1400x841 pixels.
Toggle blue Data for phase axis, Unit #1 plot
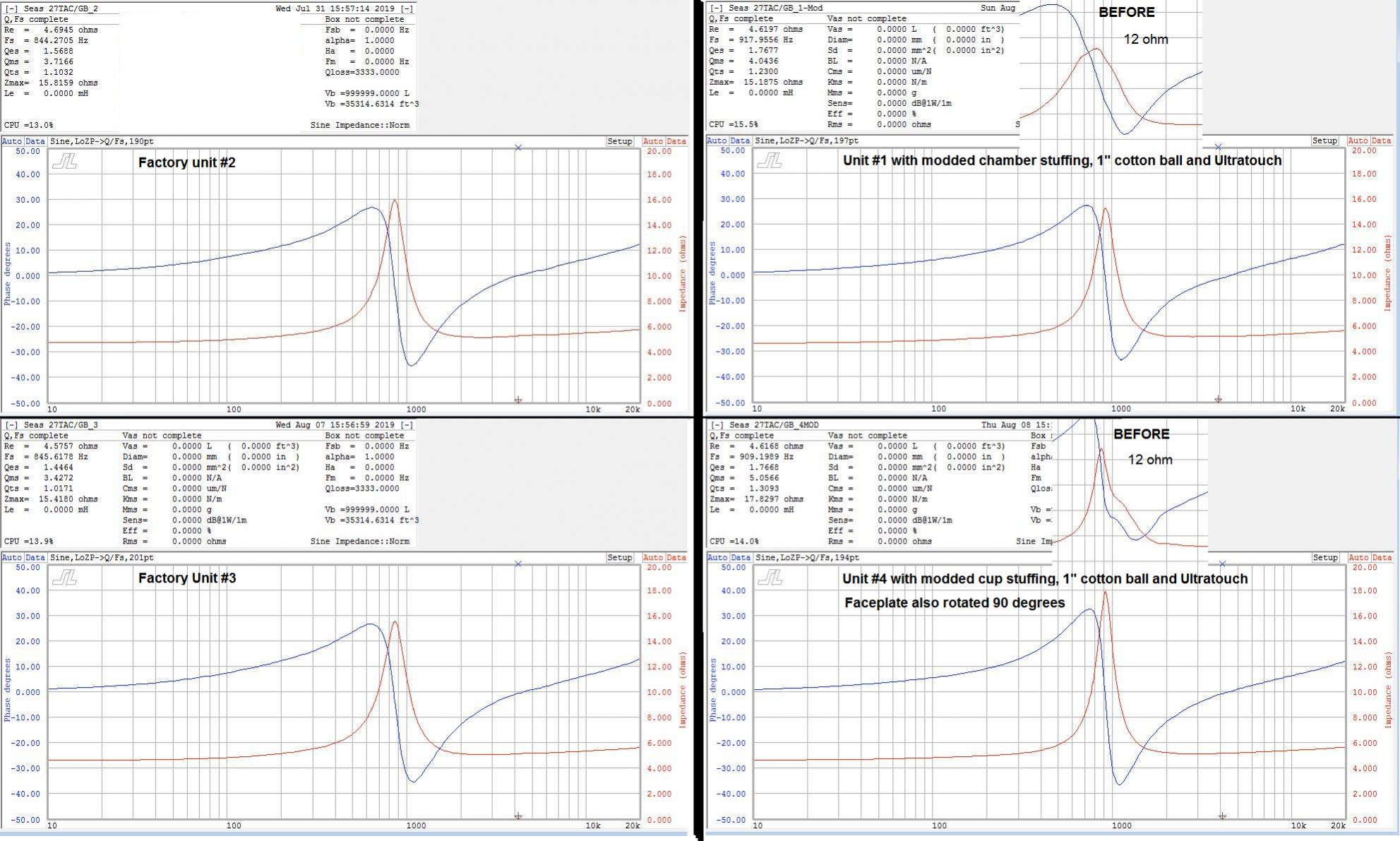click(740, 141)
